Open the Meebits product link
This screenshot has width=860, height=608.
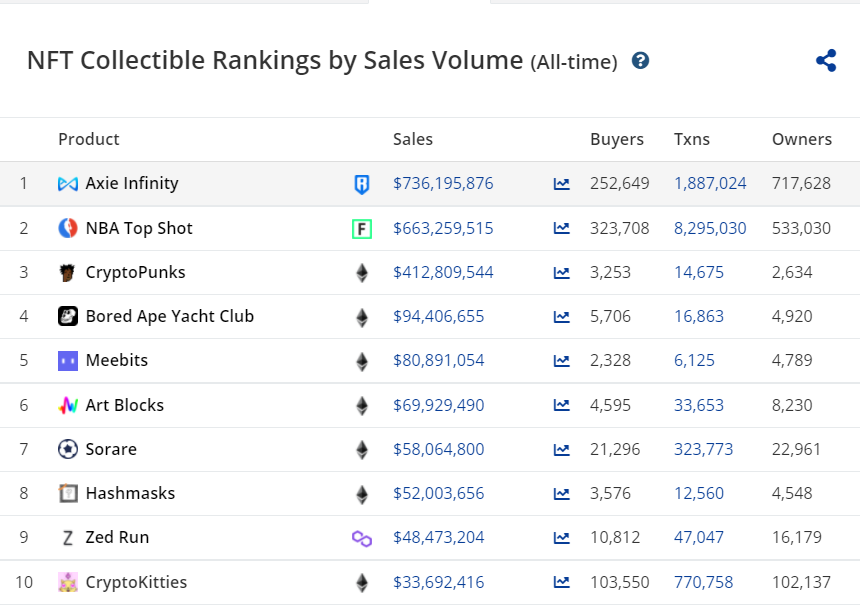tap(117, 360)
